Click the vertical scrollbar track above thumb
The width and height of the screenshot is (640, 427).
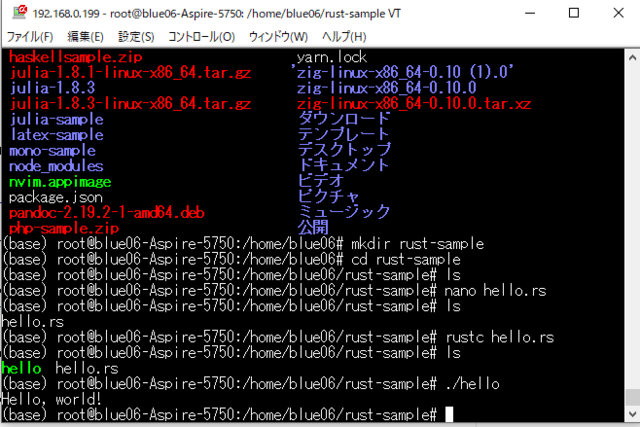(x=632, y=227)
